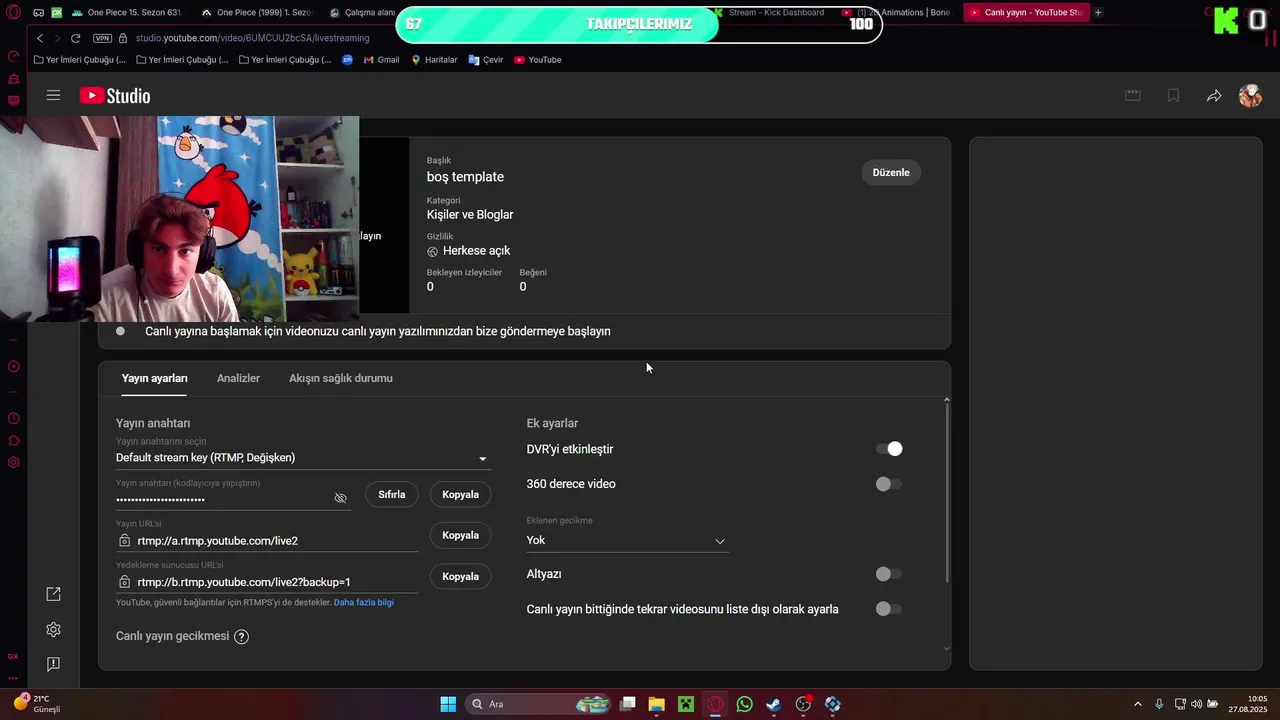Screen dimensions: 1280x720
Task: Click the bookmark icon in Studio header
Action: (1173, 95)
